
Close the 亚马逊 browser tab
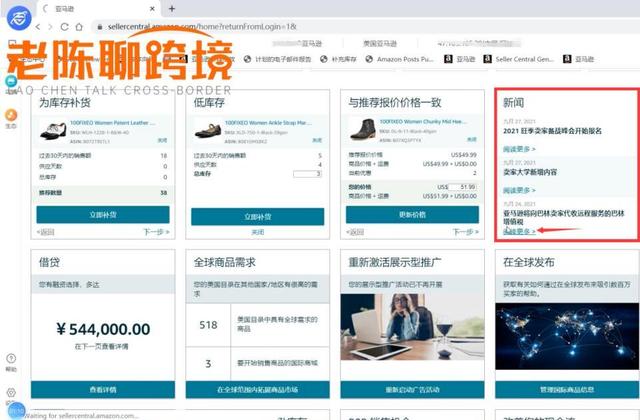(152, 9)
